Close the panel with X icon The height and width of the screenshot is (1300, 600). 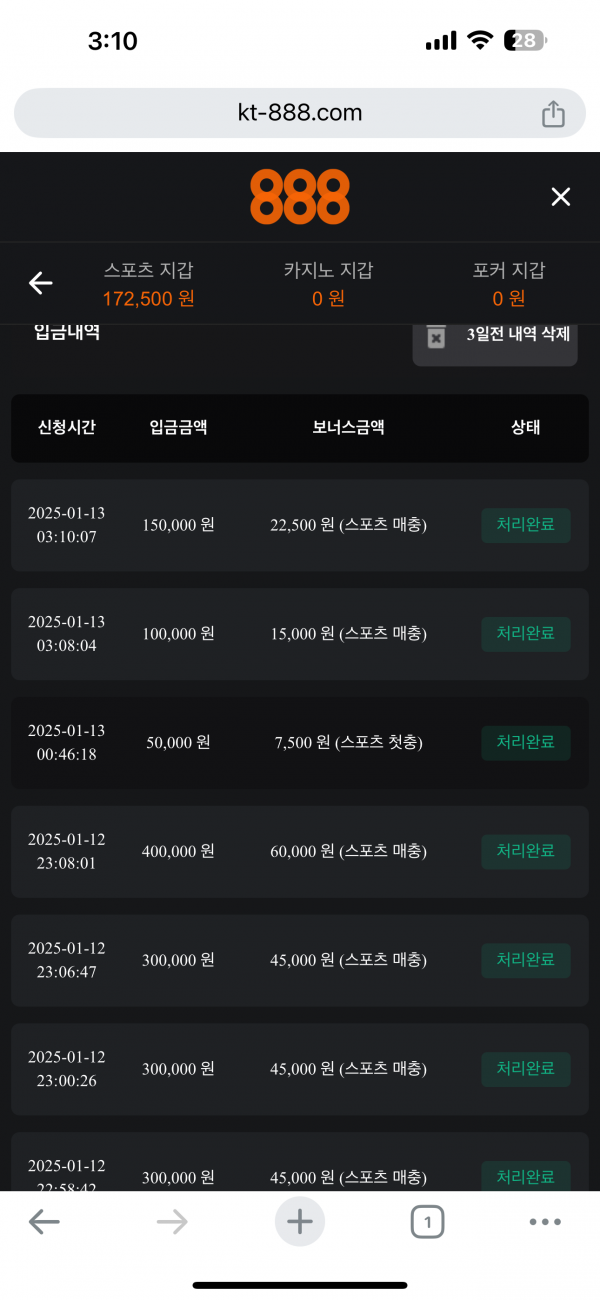tap(561, 197)
